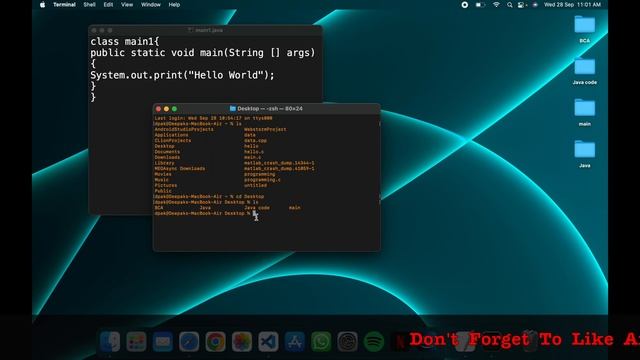
Task: Click the Desktop zsh window title
Action: point(270,109)
